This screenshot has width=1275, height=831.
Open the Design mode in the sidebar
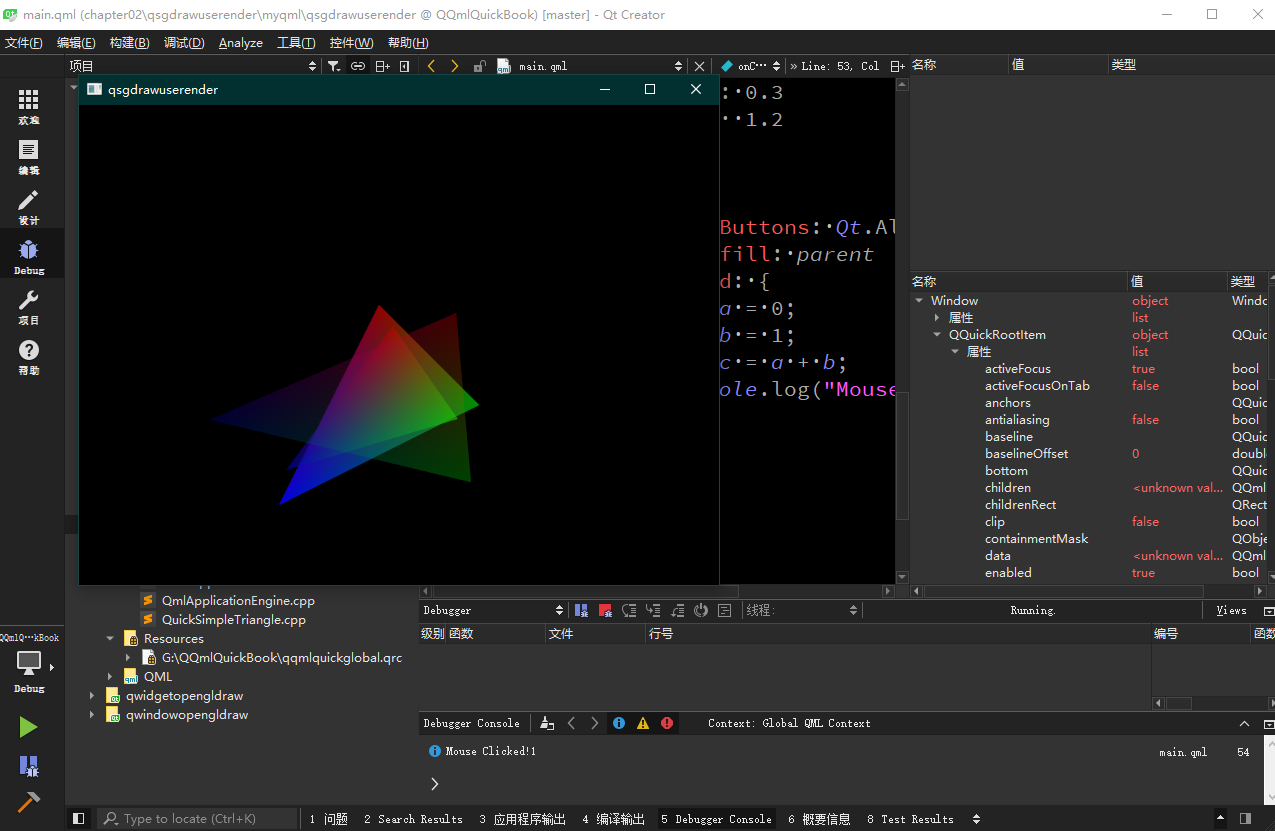28,207
